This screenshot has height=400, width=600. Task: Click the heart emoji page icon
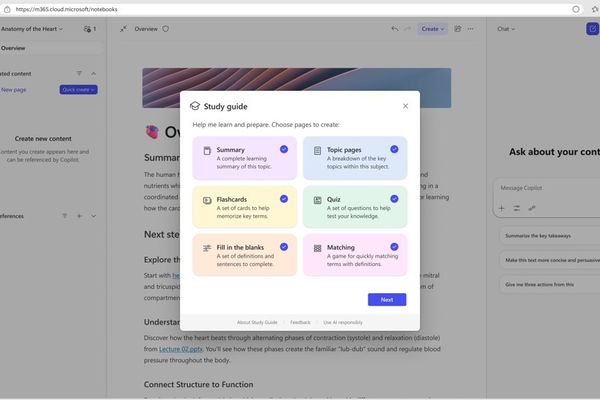pyautogui.click(x=152, y=132)
